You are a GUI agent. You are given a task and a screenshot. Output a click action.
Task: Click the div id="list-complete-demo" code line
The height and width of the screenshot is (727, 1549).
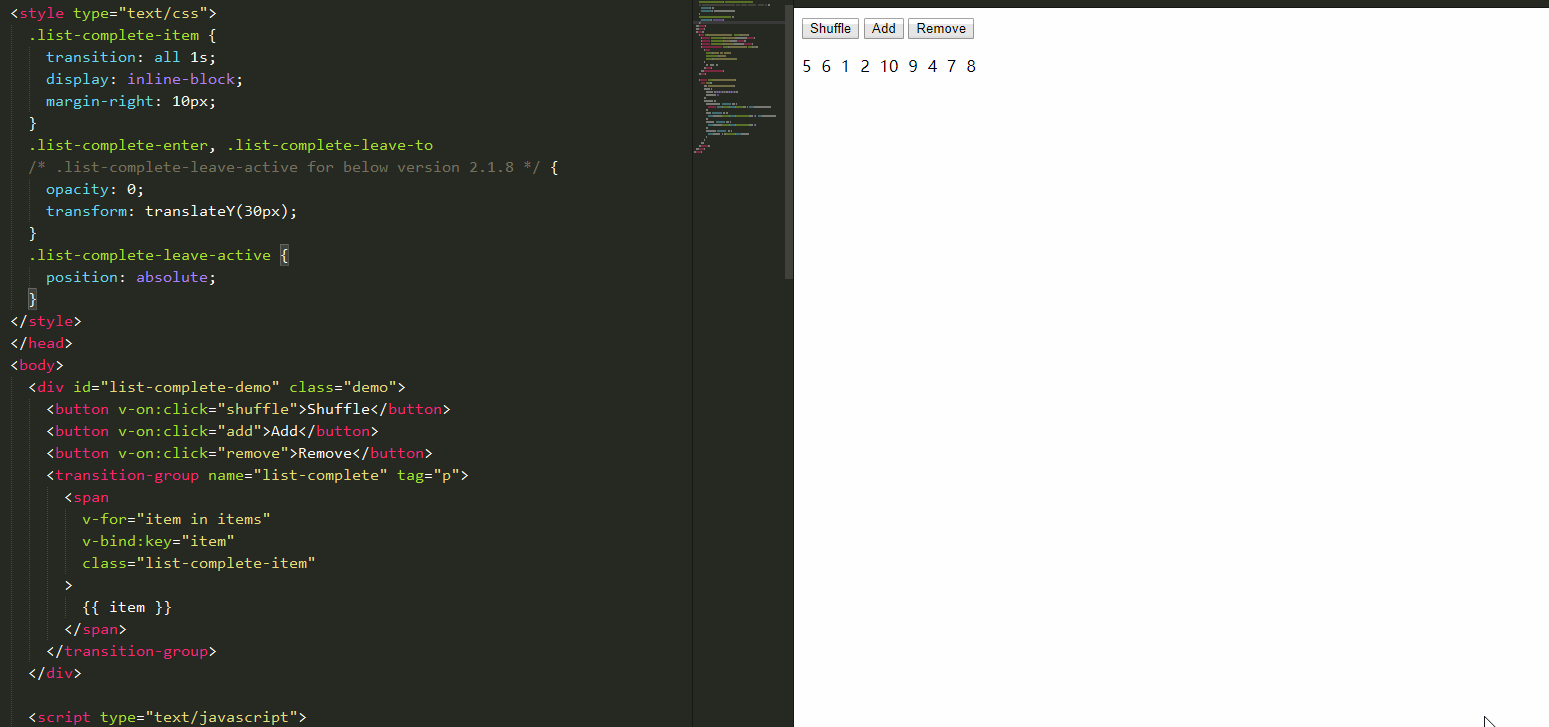pos(217,387)
